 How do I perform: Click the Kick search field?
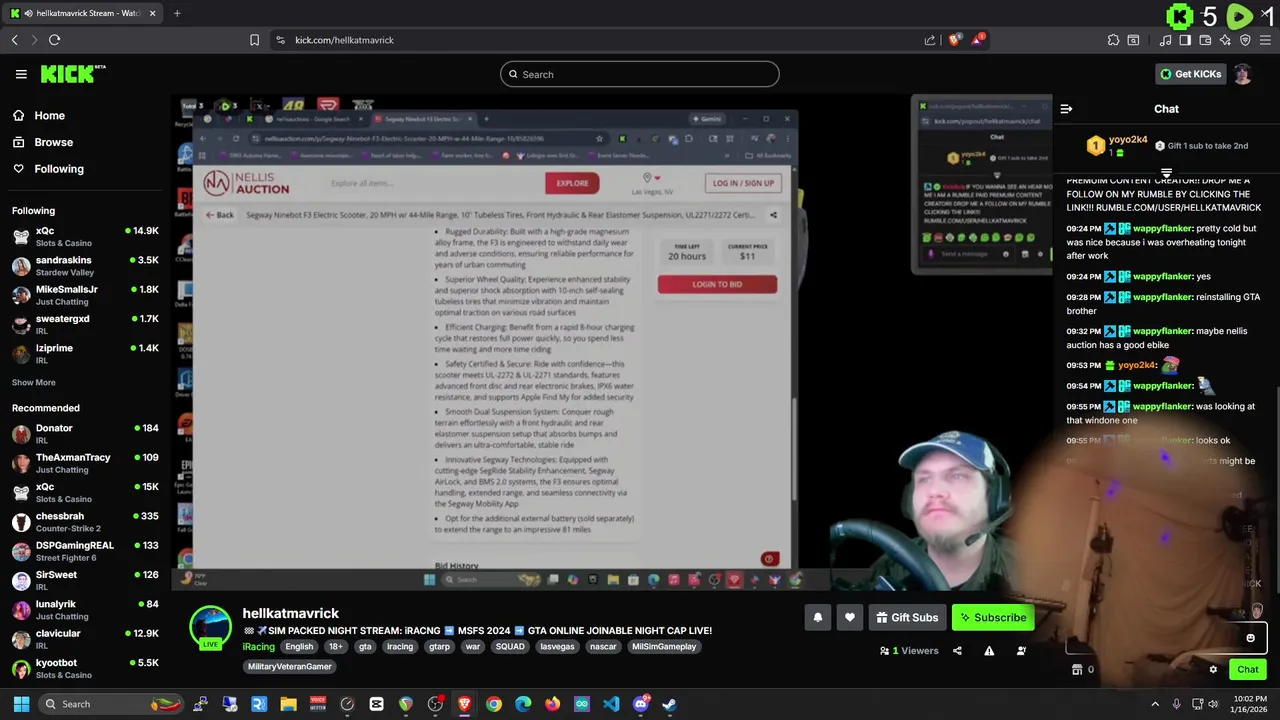(x=640, y=74)
